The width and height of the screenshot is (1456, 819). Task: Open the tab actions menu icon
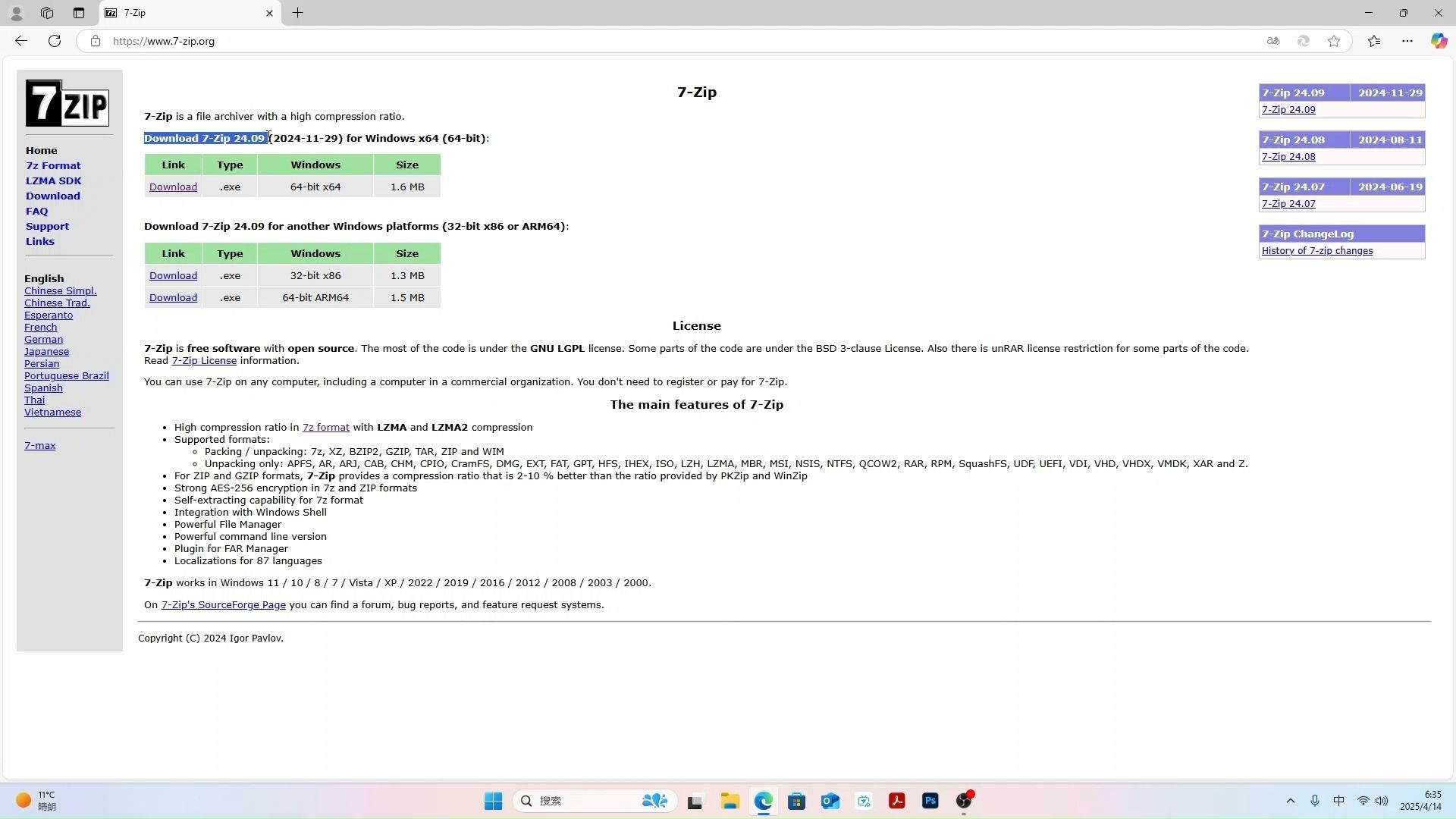79,13
